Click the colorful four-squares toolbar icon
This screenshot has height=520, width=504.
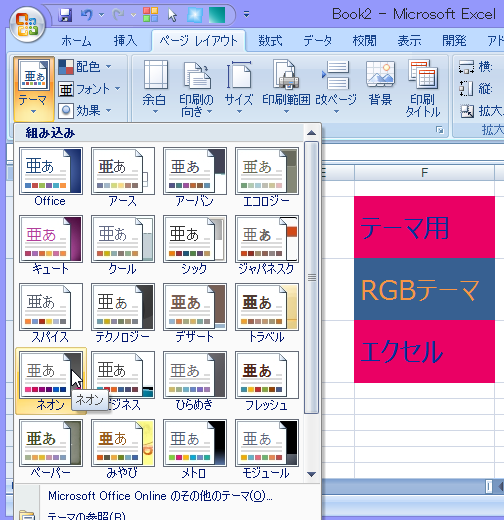[x=150, y=15]
